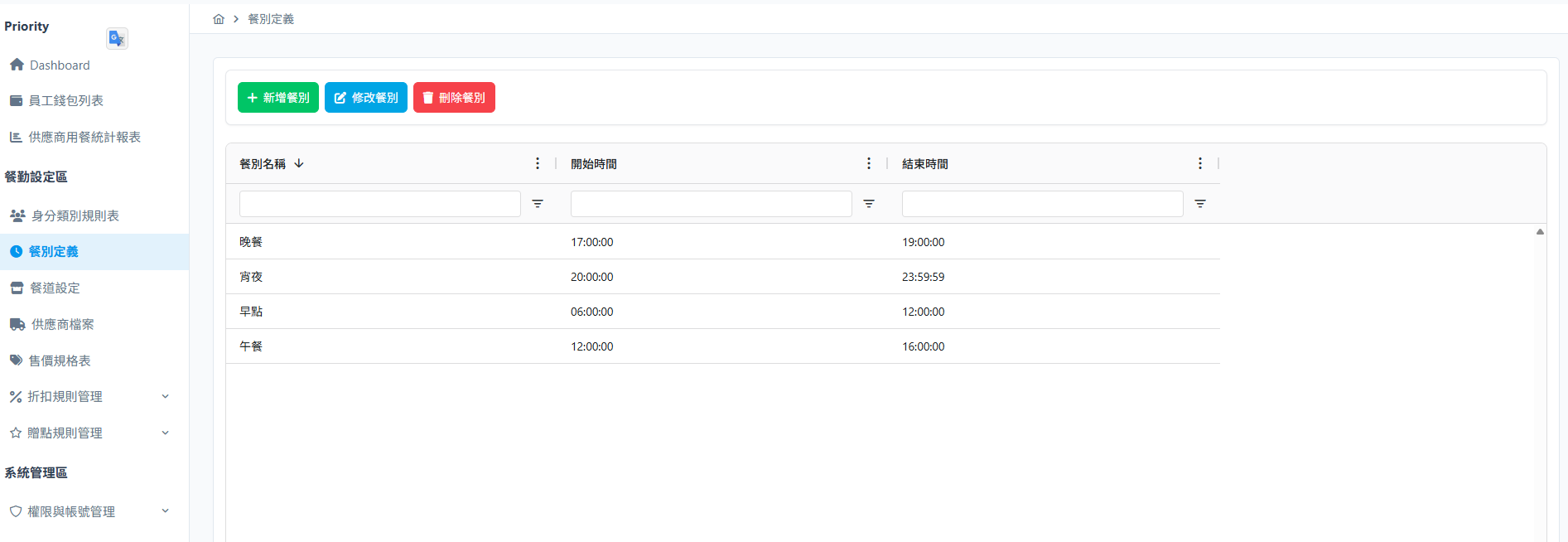1568x542 pixels.
Task: Select the 午餐 table row
Action: [723, 346]
